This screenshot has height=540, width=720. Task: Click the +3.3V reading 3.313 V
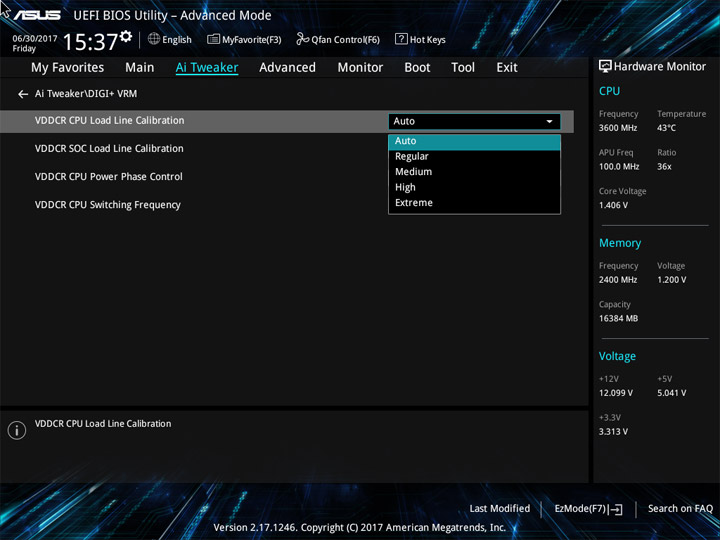pos(613,432)
